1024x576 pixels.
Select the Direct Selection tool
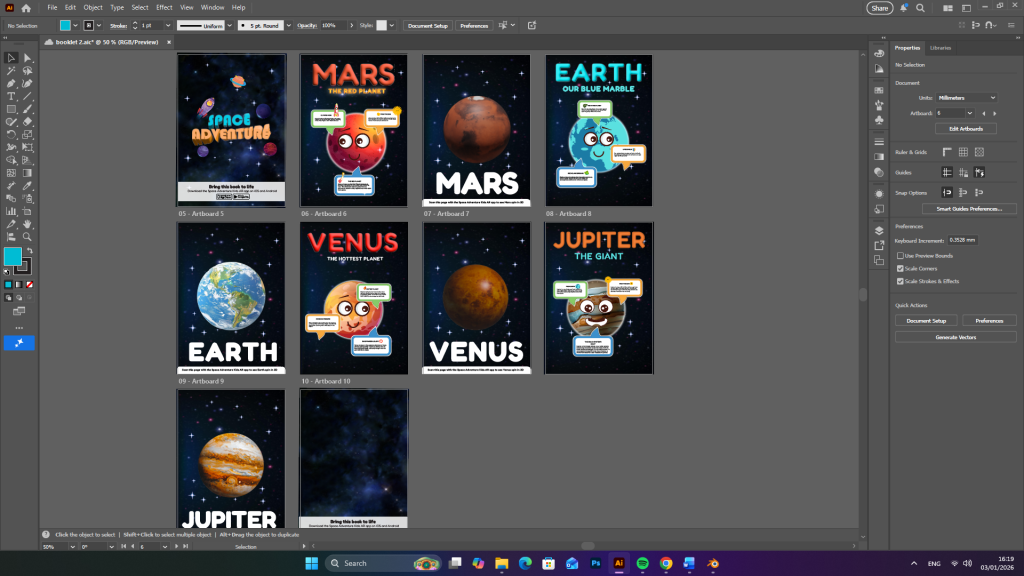pyautogui.click(x=28, y=58)
